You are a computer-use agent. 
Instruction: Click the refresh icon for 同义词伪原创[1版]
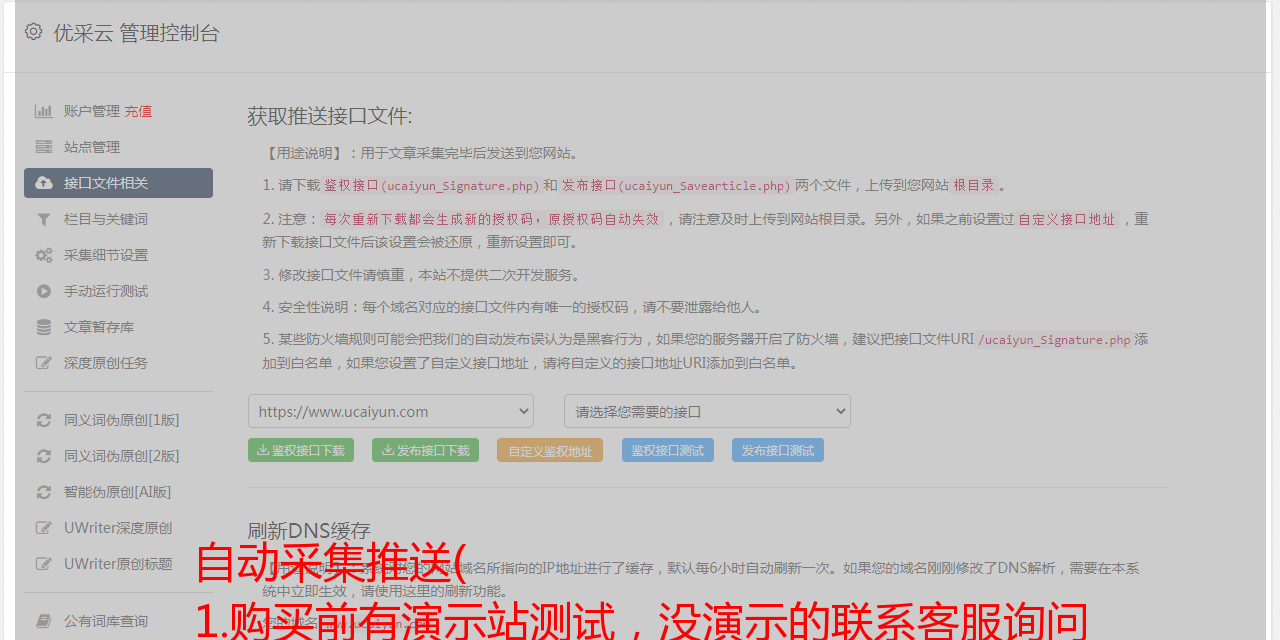click(44, 420)
